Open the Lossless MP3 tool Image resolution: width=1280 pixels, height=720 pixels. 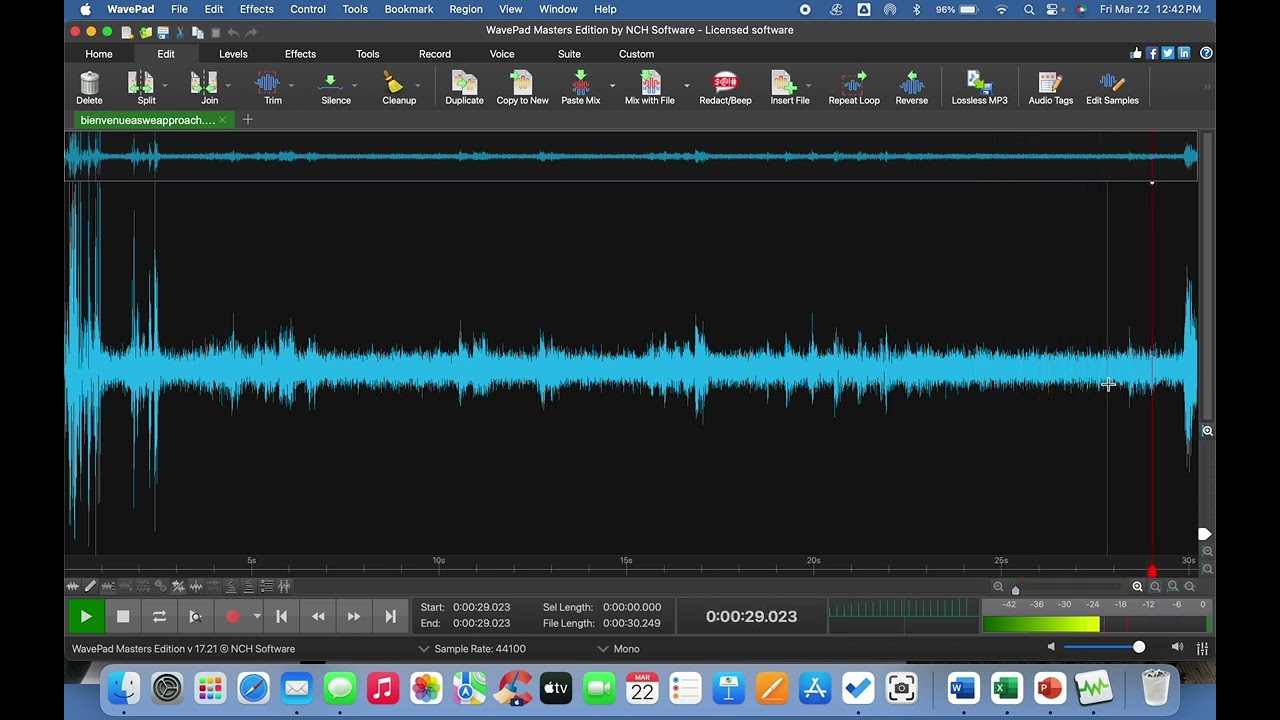tap(979, 87)
